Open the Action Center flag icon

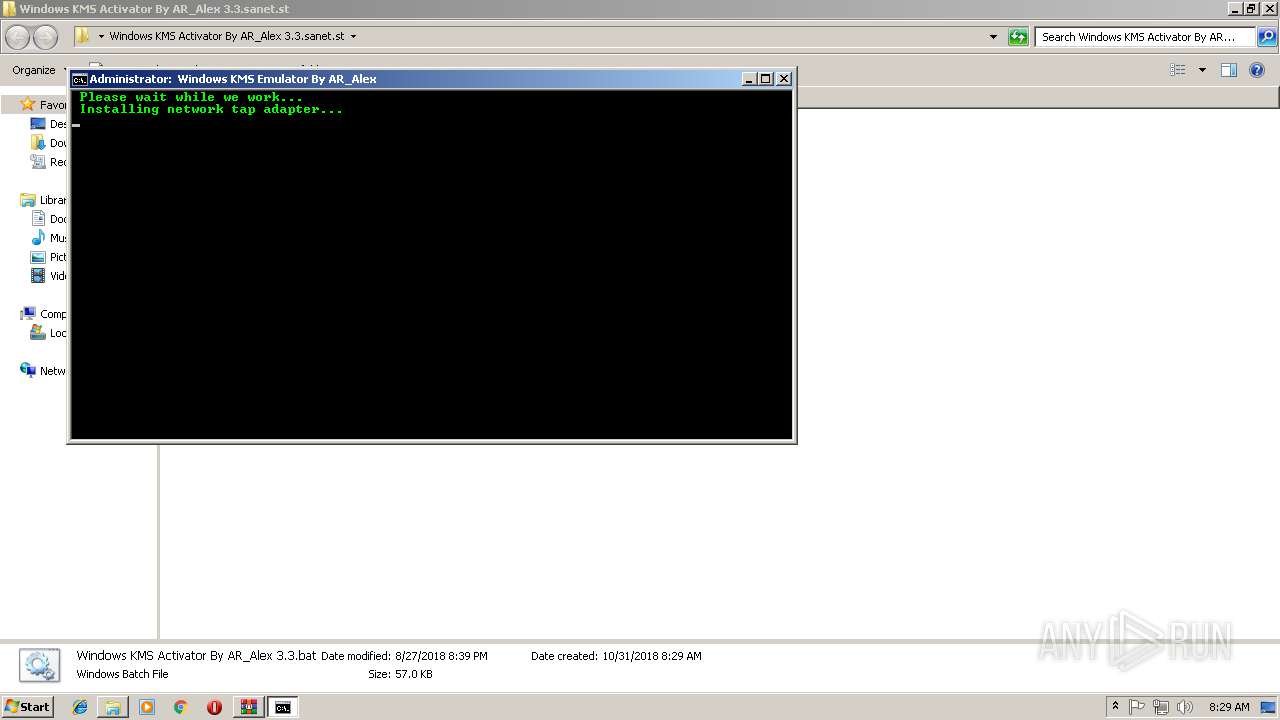[x=1137, y=707]
